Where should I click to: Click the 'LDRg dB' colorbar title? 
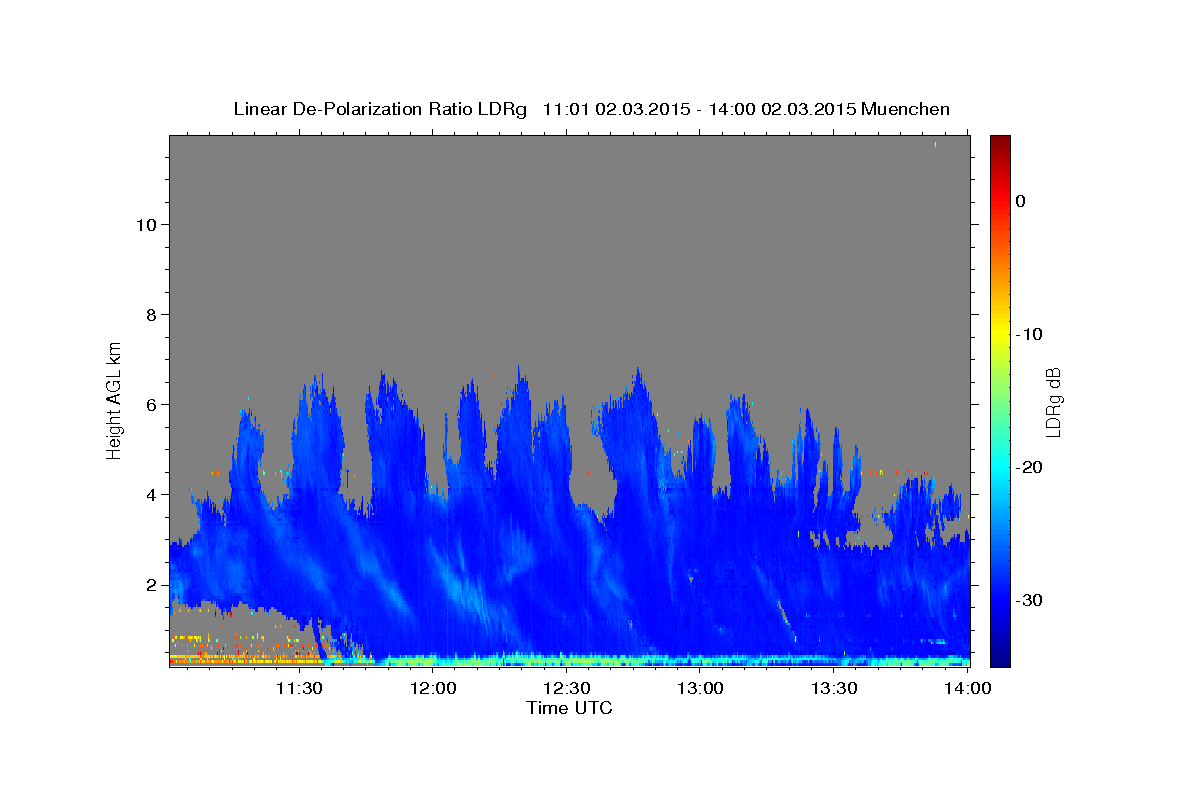point(1054,401)
